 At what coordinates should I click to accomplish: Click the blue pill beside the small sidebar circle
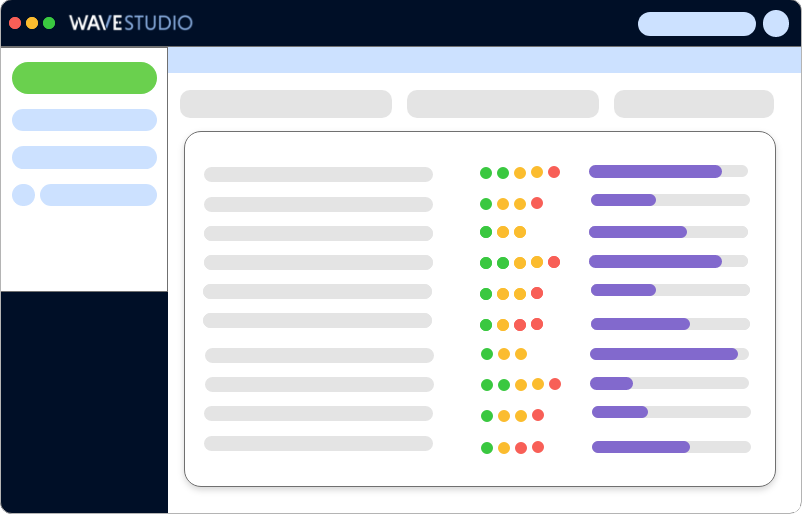98,195
